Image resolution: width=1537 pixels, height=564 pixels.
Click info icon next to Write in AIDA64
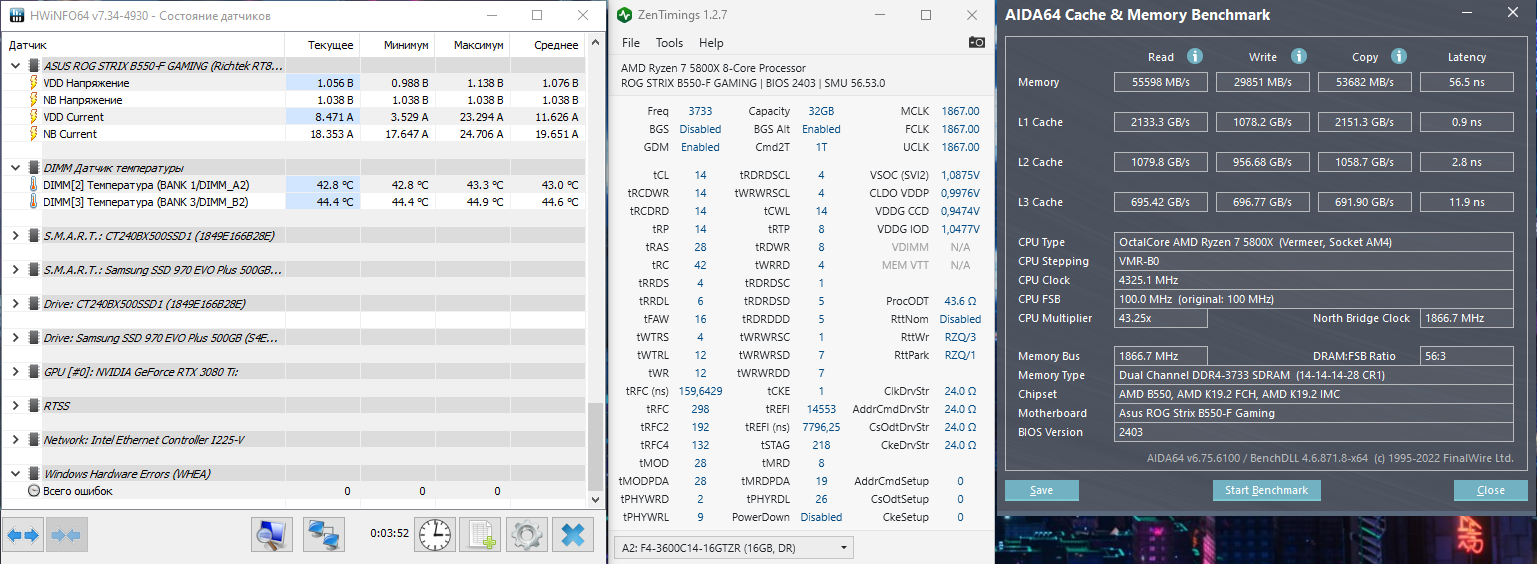click(1298, 57)
